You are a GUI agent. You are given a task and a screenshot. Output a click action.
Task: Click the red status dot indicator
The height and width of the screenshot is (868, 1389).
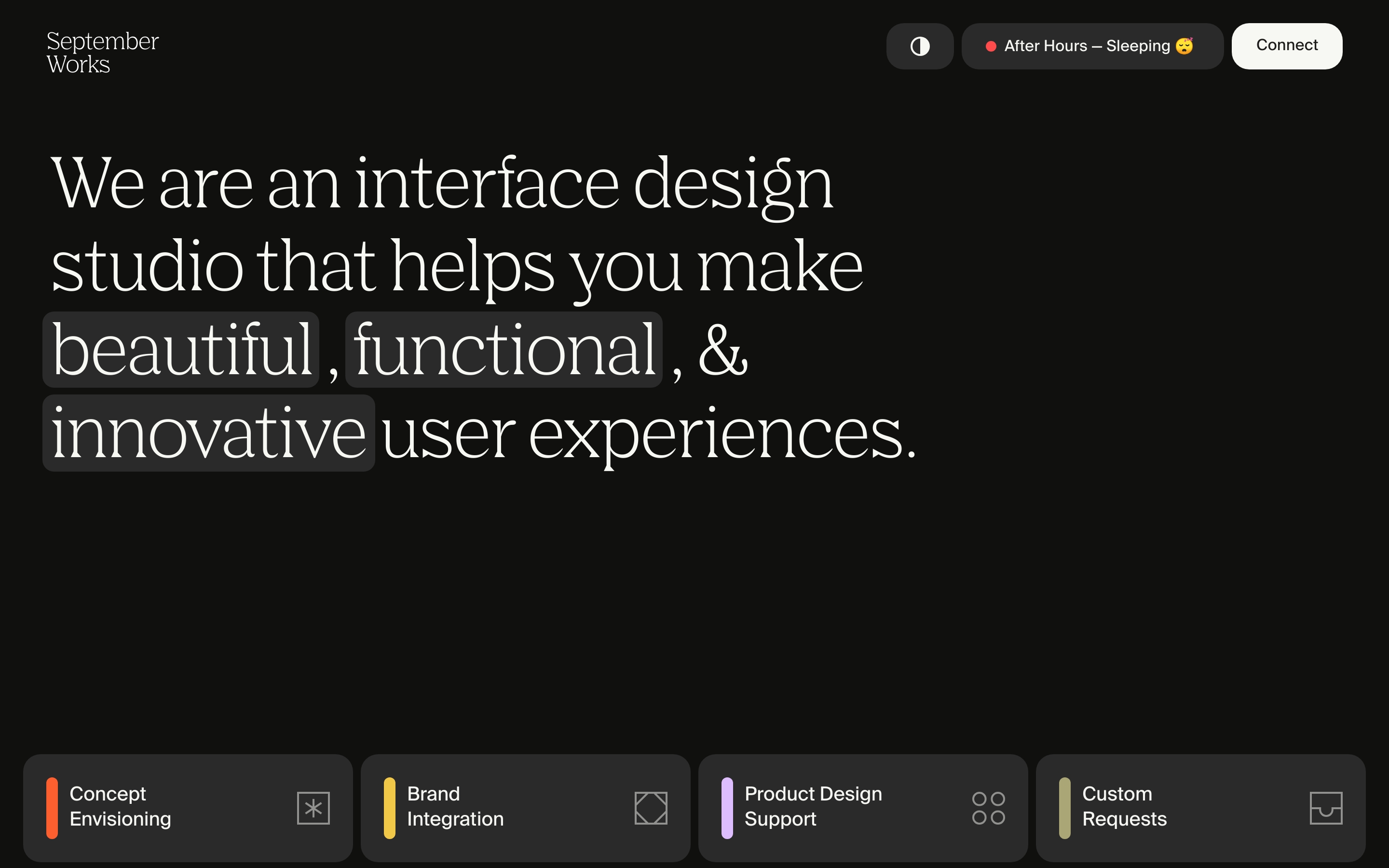pyautogui.click(x=991, y=46)
